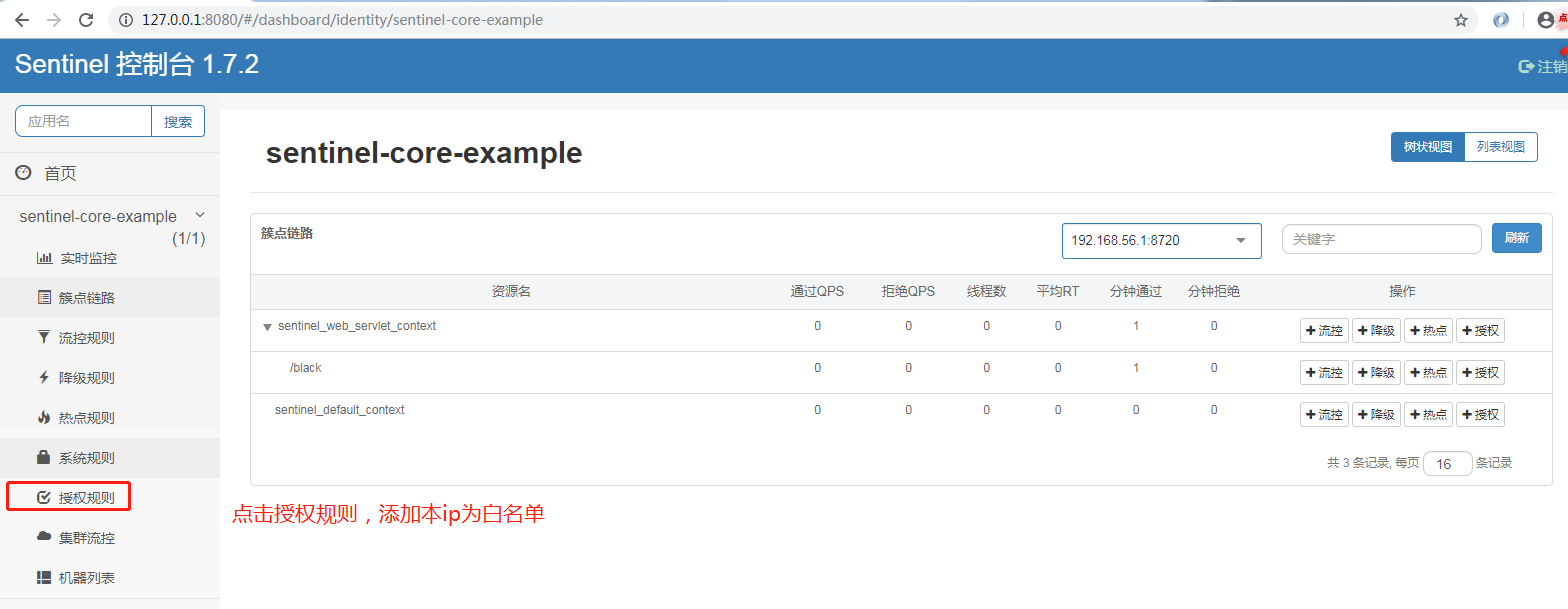Click the (1/1) machine count text
The width and height of the screenshot is (1568, 609).
188,239
